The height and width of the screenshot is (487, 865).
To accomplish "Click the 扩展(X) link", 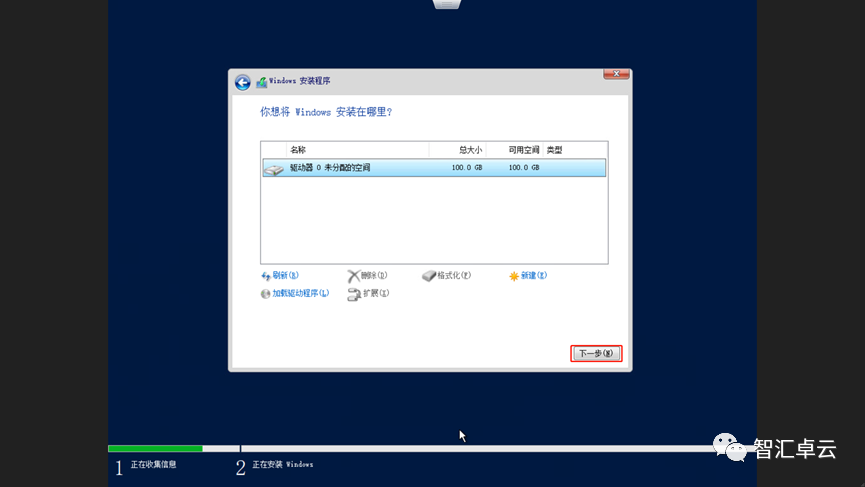I will (x=376, y=293).
